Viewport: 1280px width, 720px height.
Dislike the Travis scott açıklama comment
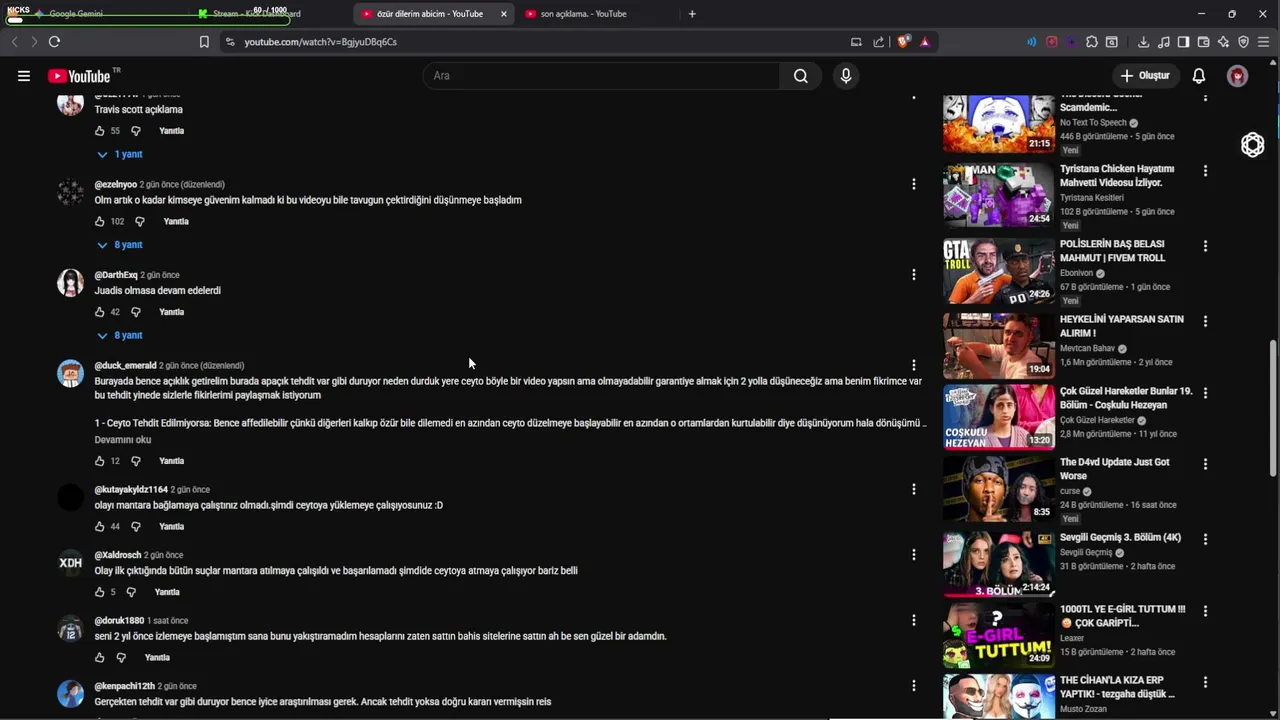[136, 131]
